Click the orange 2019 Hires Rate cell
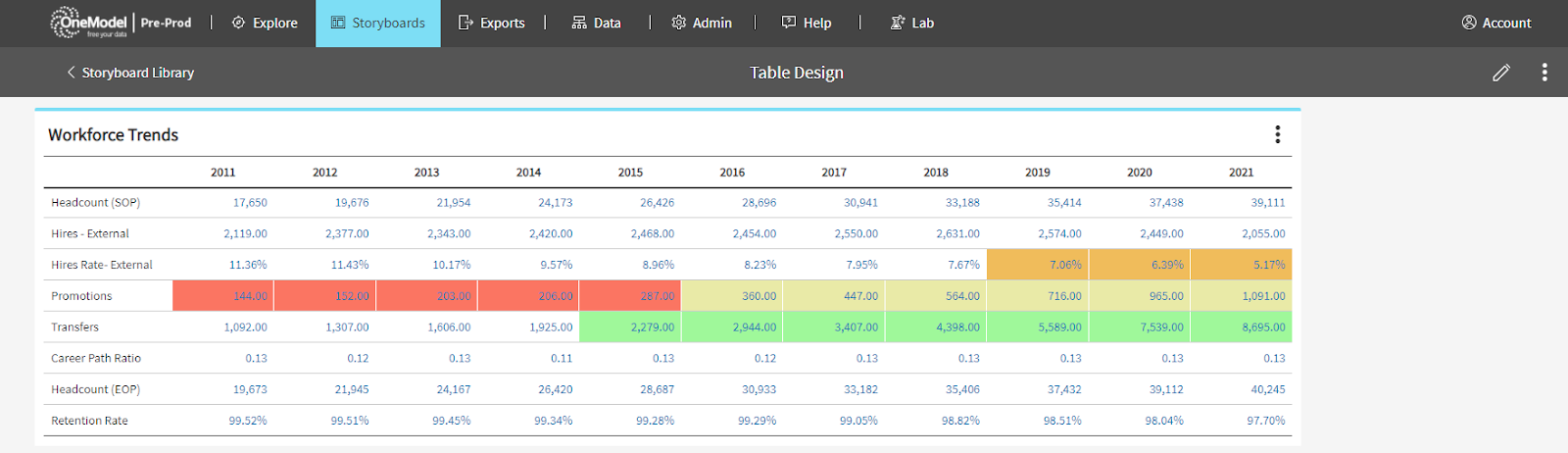Image resolution: width=1568 pixels, height=453 pixels. pos(1038,265)
